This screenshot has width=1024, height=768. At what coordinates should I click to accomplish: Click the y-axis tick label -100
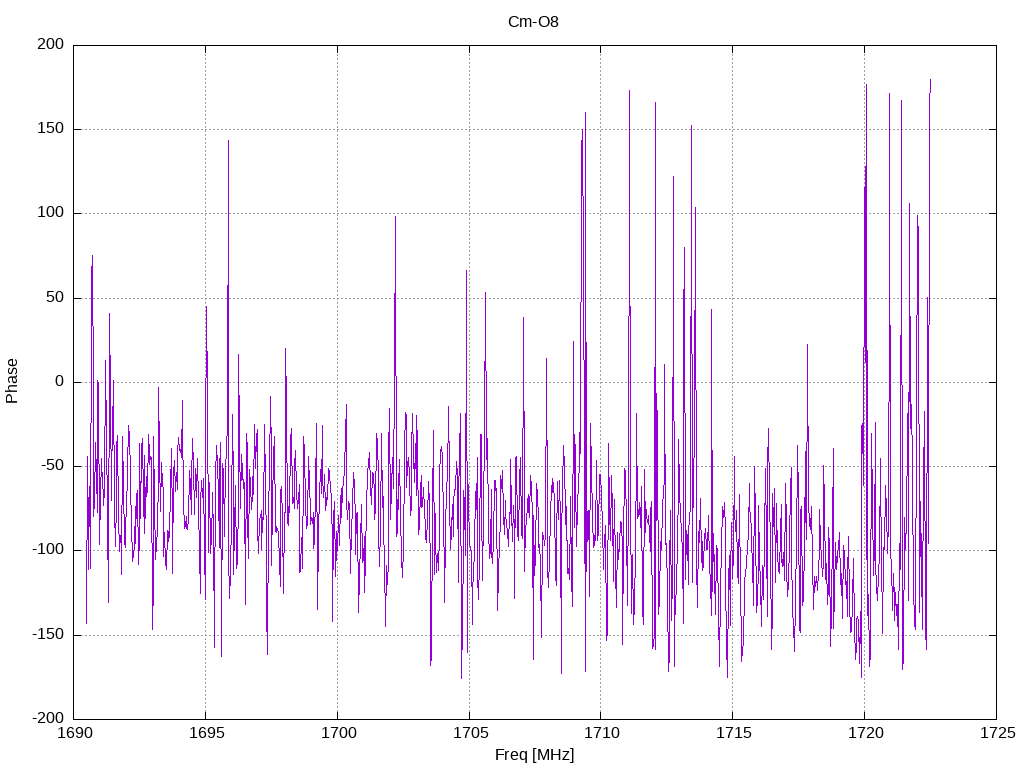[x=48, y=550]
